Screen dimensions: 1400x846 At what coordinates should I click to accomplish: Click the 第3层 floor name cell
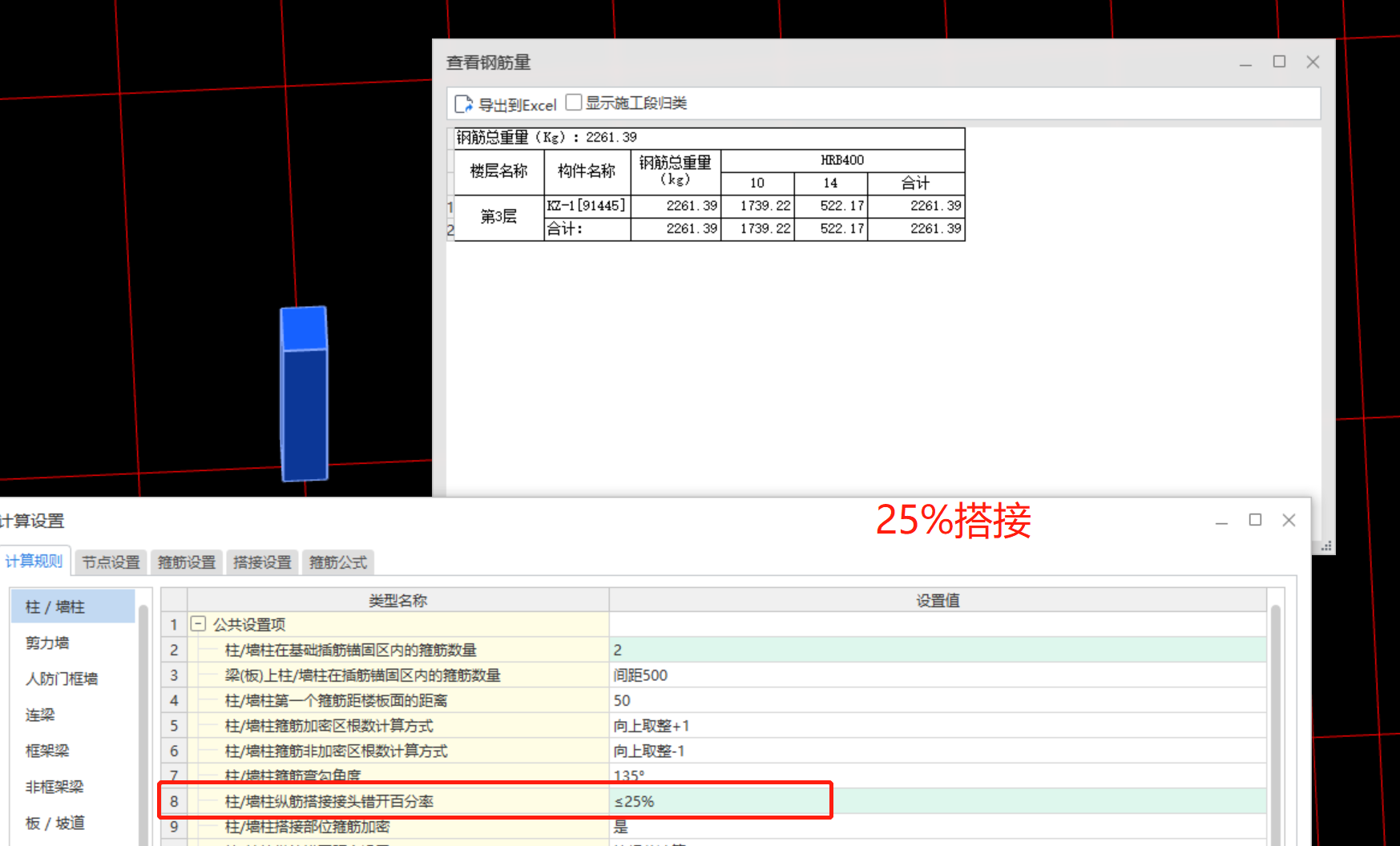click(498, 217)
